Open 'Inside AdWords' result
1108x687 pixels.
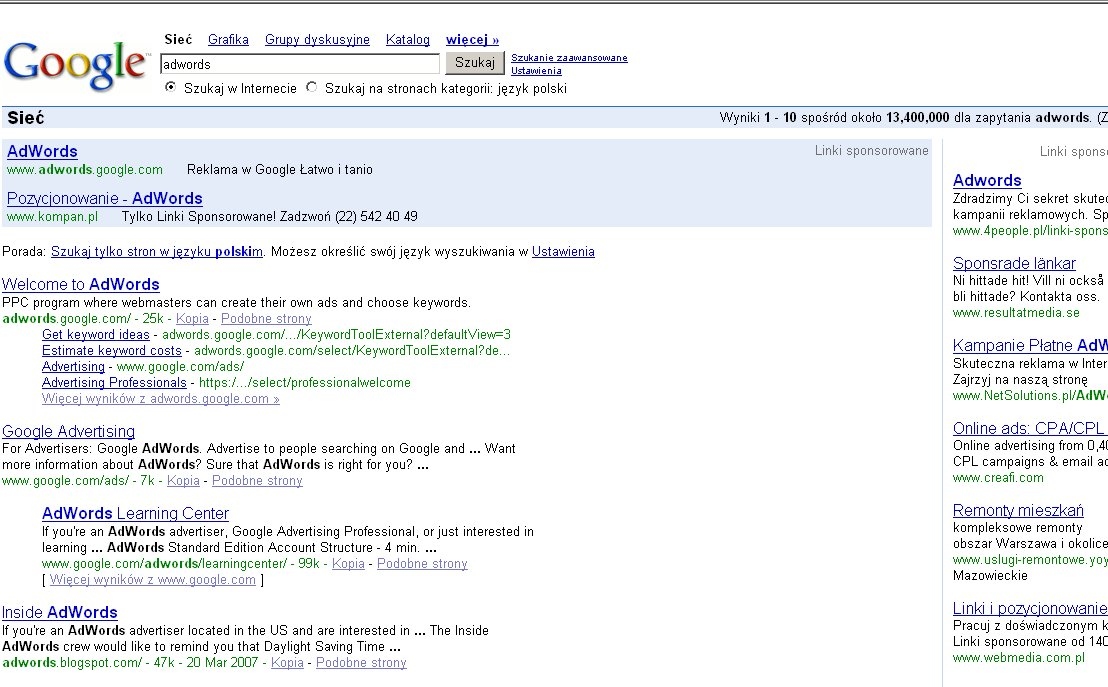[x=60, y=612]
